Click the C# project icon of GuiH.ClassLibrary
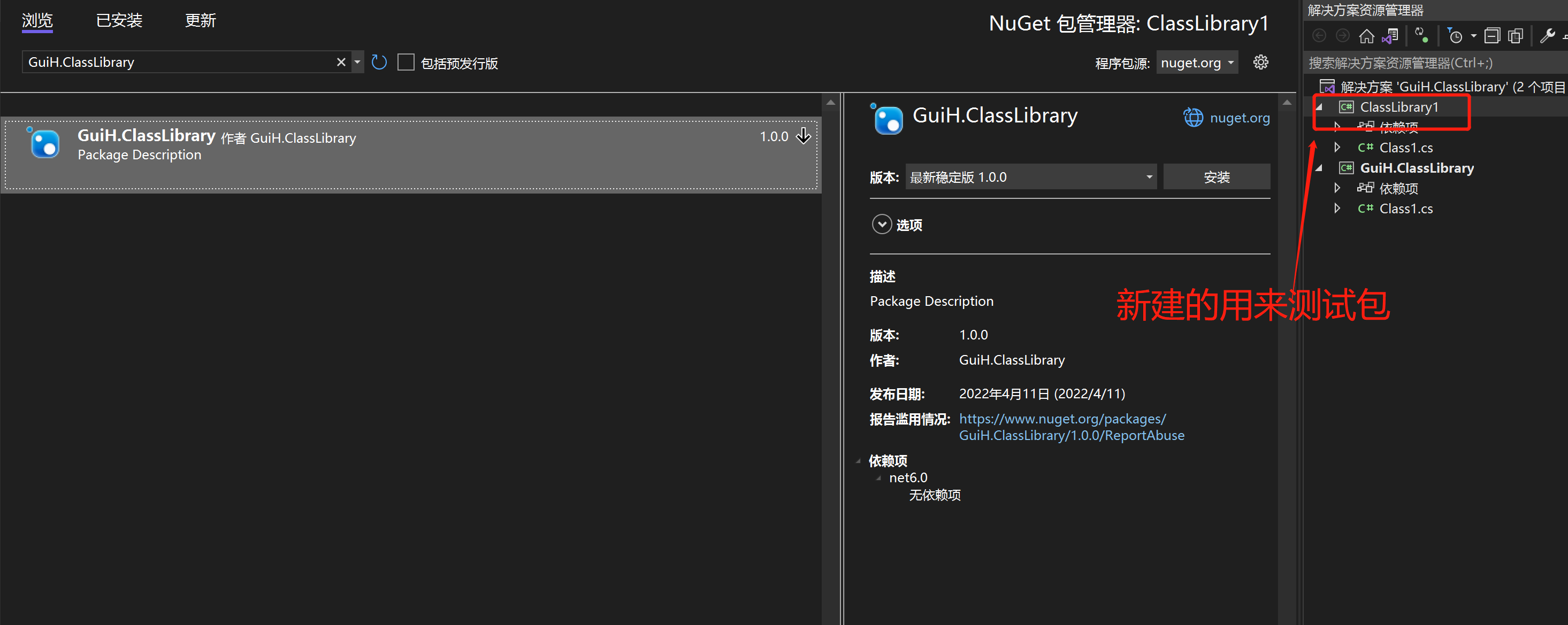Screen dimensions: 1568x625 coord(1346,168)
